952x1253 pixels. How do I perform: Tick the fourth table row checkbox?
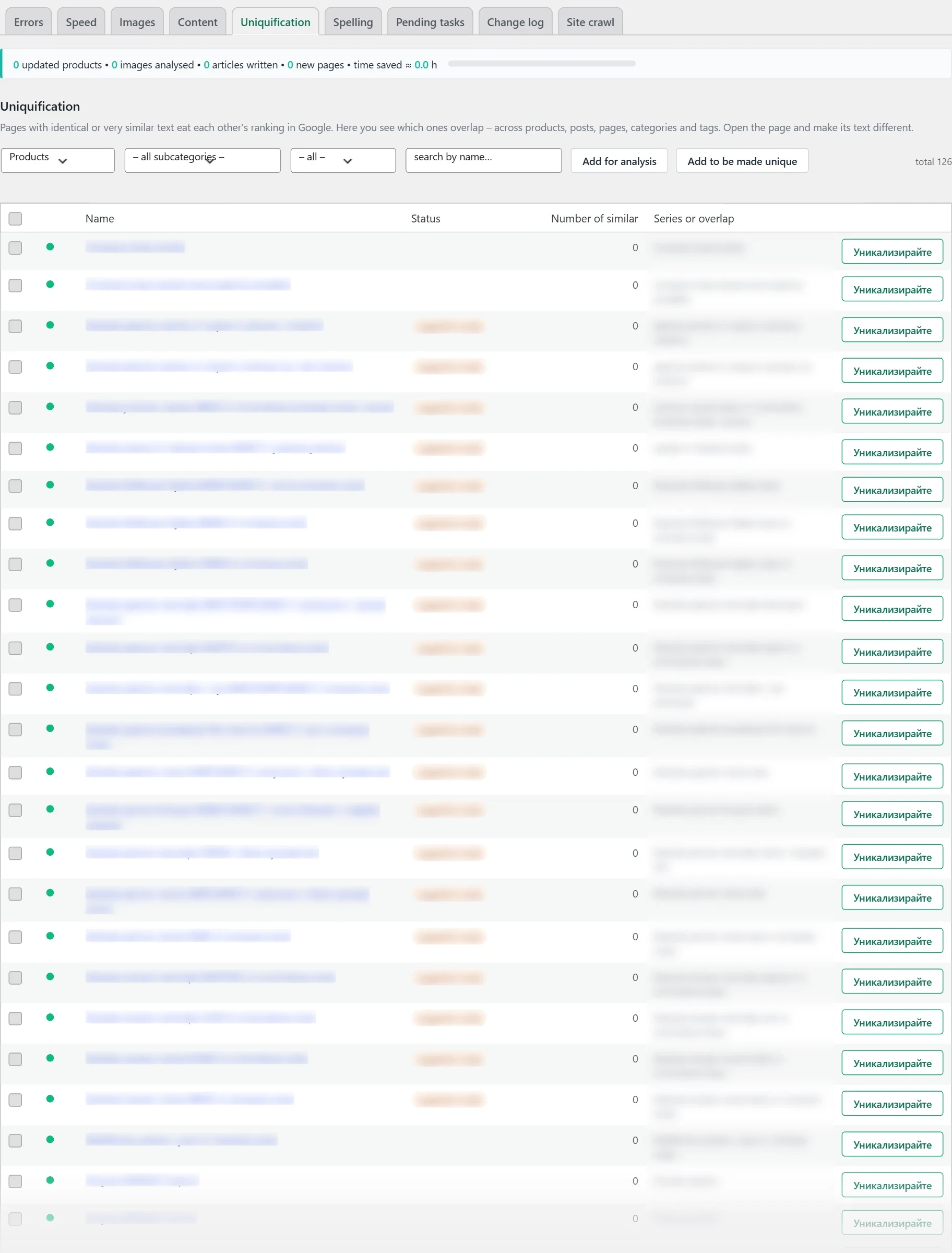pyautogui.click(x=15, y=367)
